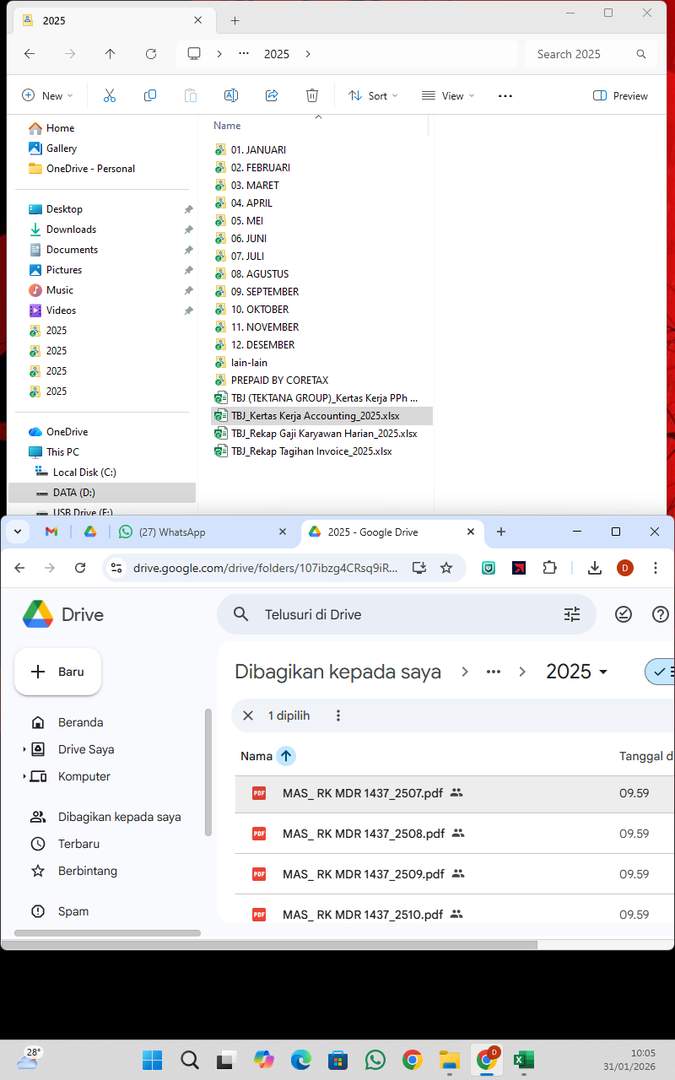
Task: Refresh the File Explorer folder view
Action: click(151, 54)
